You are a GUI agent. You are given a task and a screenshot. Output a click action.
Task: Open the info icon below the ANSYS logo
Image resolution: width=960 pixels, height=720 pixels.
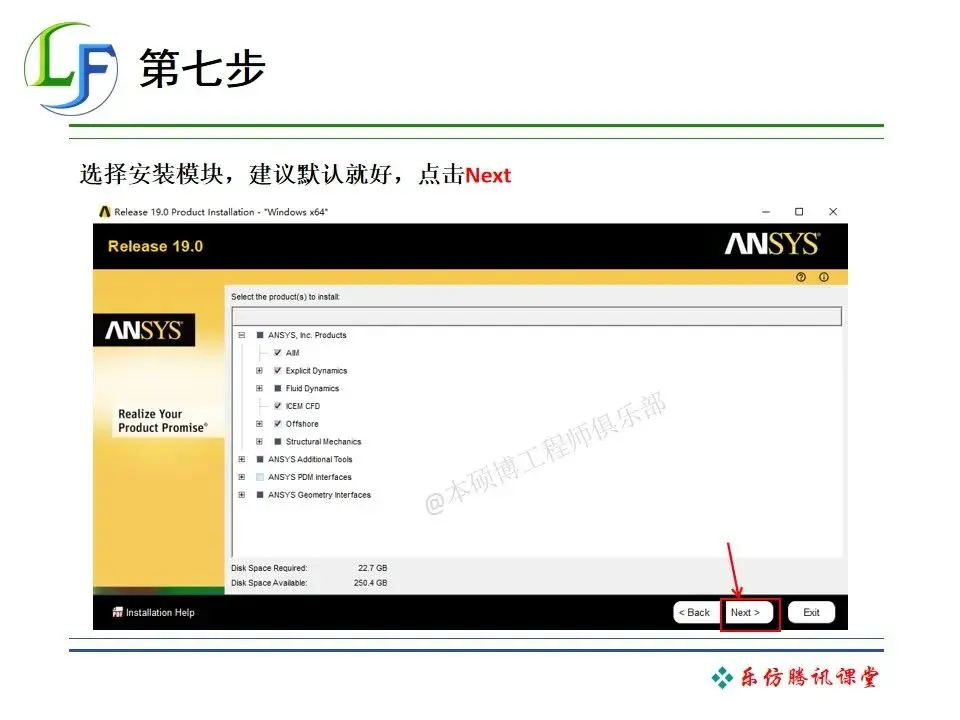(x=824, y=277)
